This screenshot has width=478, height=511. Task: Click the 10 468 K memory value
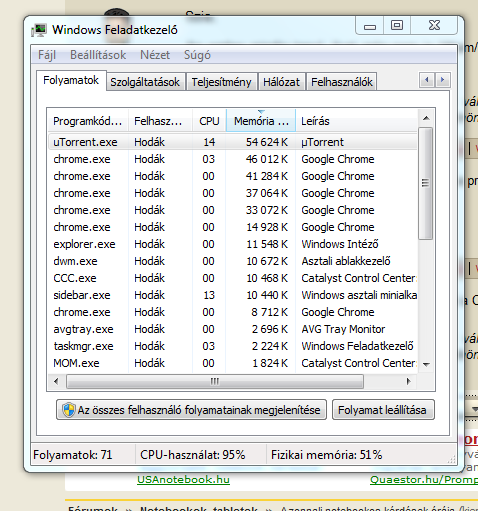click(x=267, y=278)
